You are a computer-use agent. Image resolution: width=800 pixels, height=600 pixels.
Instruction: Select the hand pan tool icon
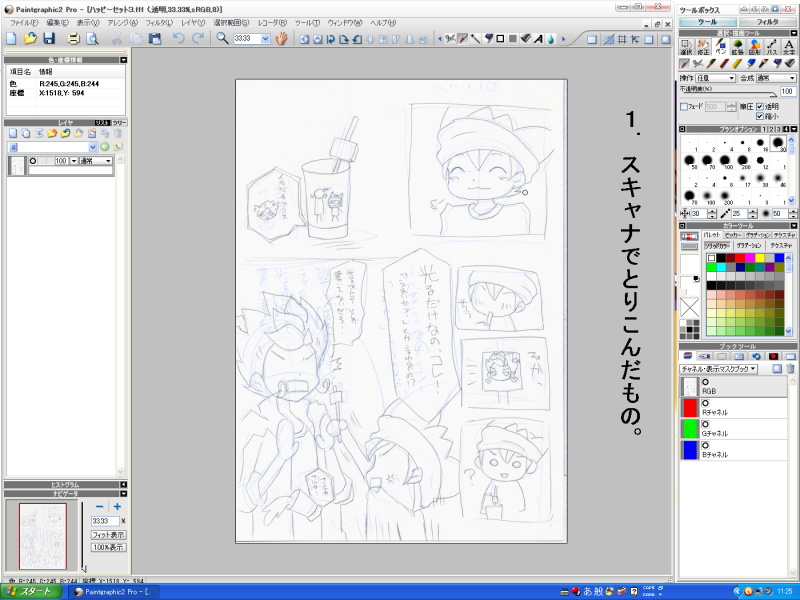click(281, 38)
